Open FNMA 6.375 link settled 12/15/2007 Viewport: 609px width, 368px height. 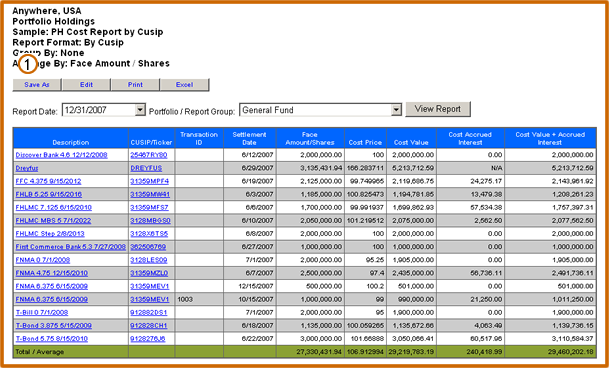click(52, 287)
